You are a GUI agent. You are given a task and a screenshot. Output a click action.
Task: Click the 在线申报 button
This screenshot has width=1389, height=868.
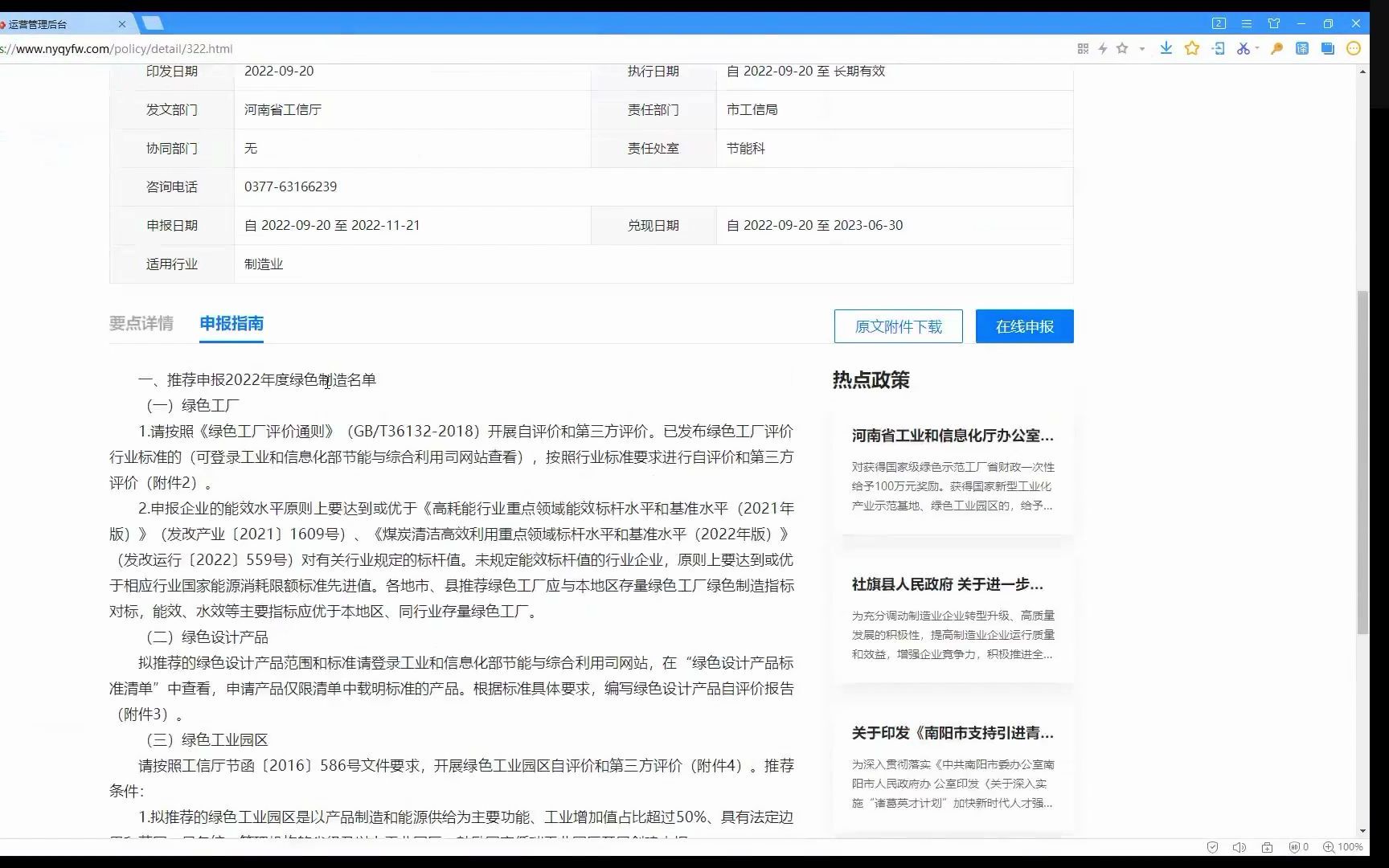(x=1025, y=326)
